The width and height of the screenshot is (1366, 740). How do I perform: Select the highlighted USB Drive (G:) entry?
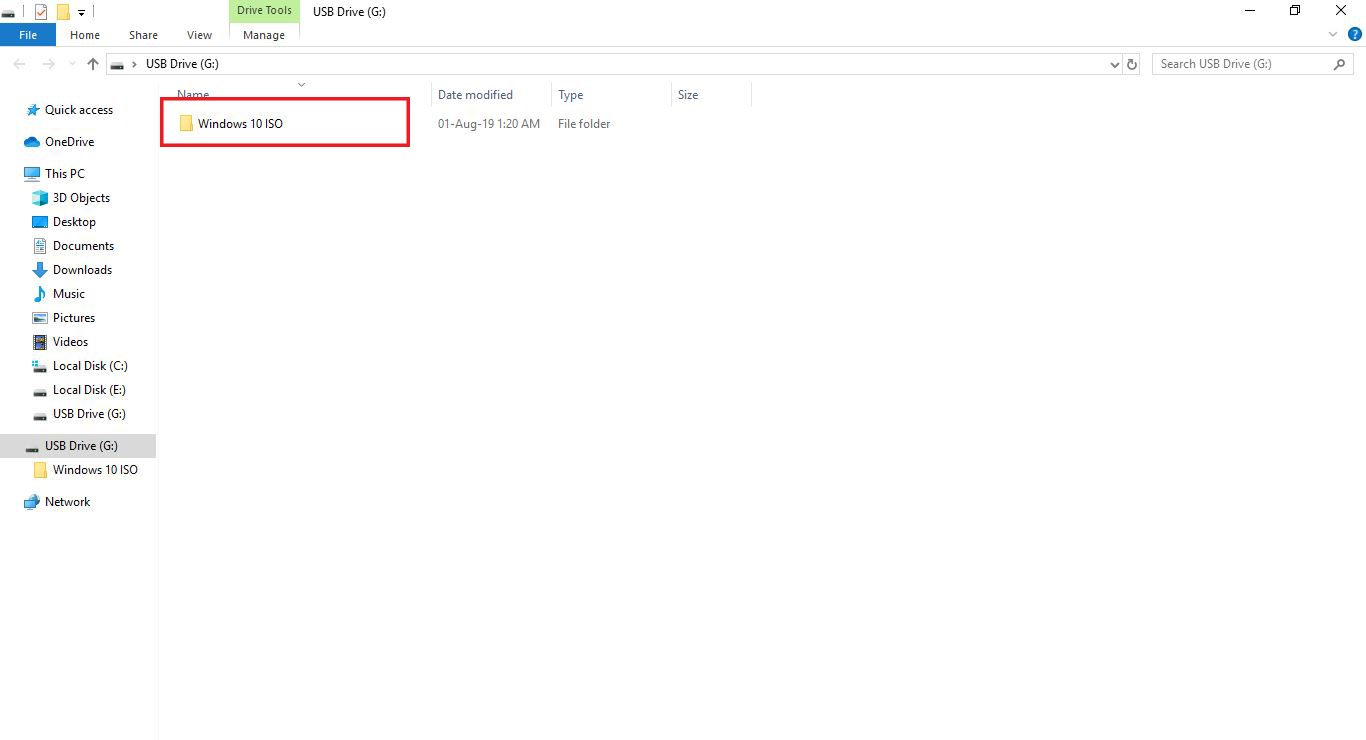pyautogui.click(x=78, y=446)
